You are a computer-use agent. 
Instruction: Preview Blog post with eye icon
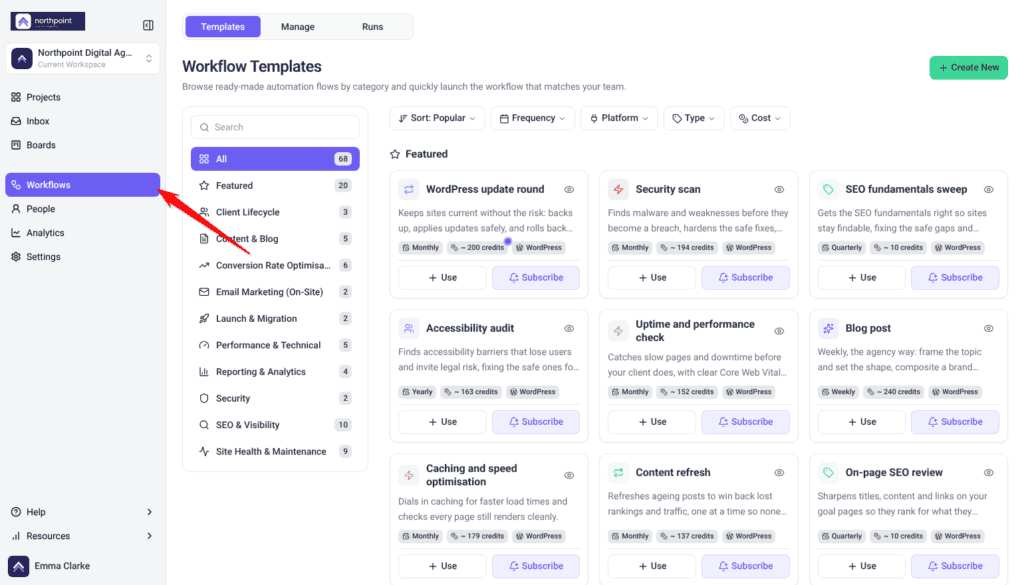click(989, 329)
